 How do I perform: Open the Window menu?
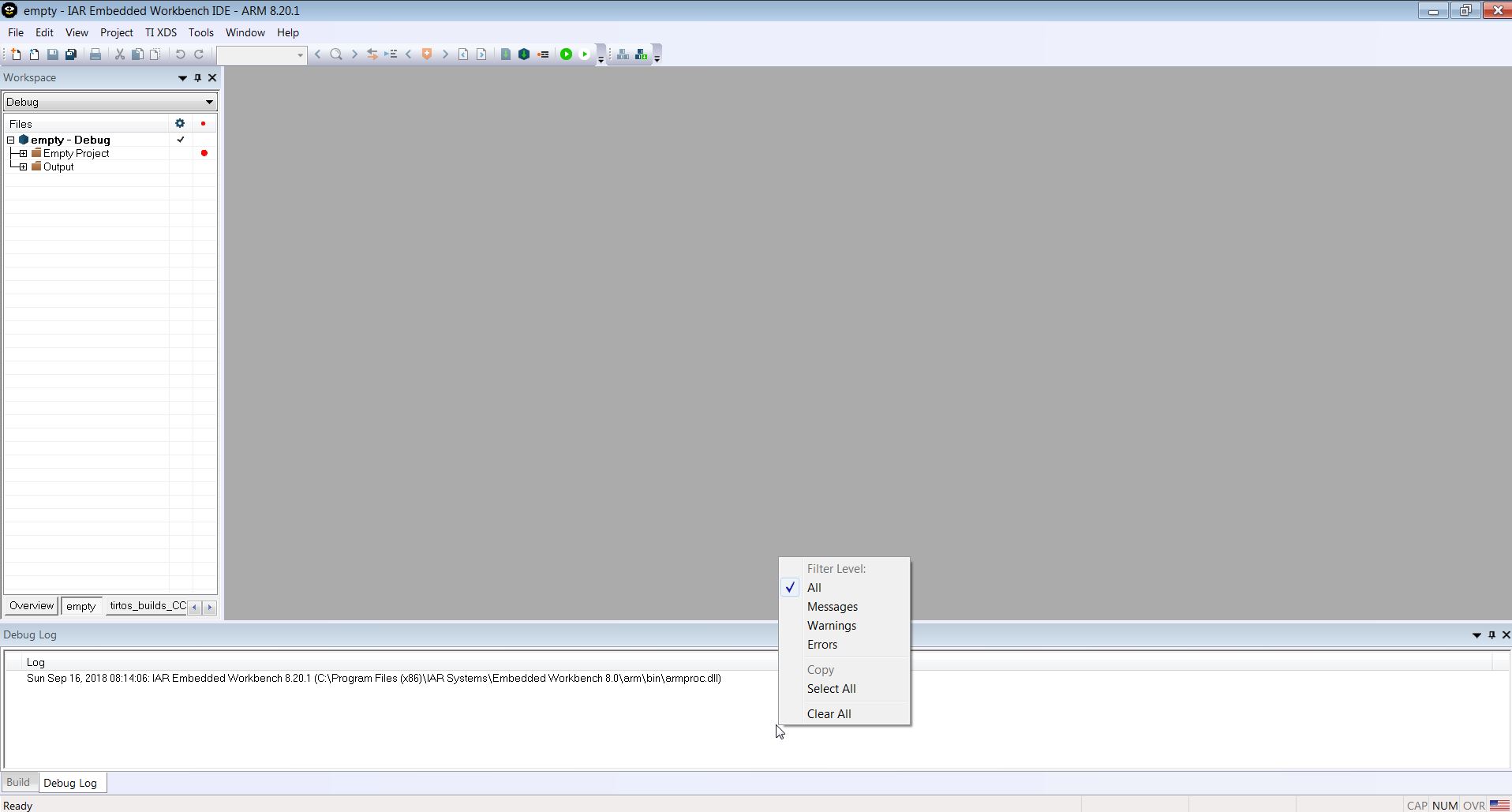point(245,33)
